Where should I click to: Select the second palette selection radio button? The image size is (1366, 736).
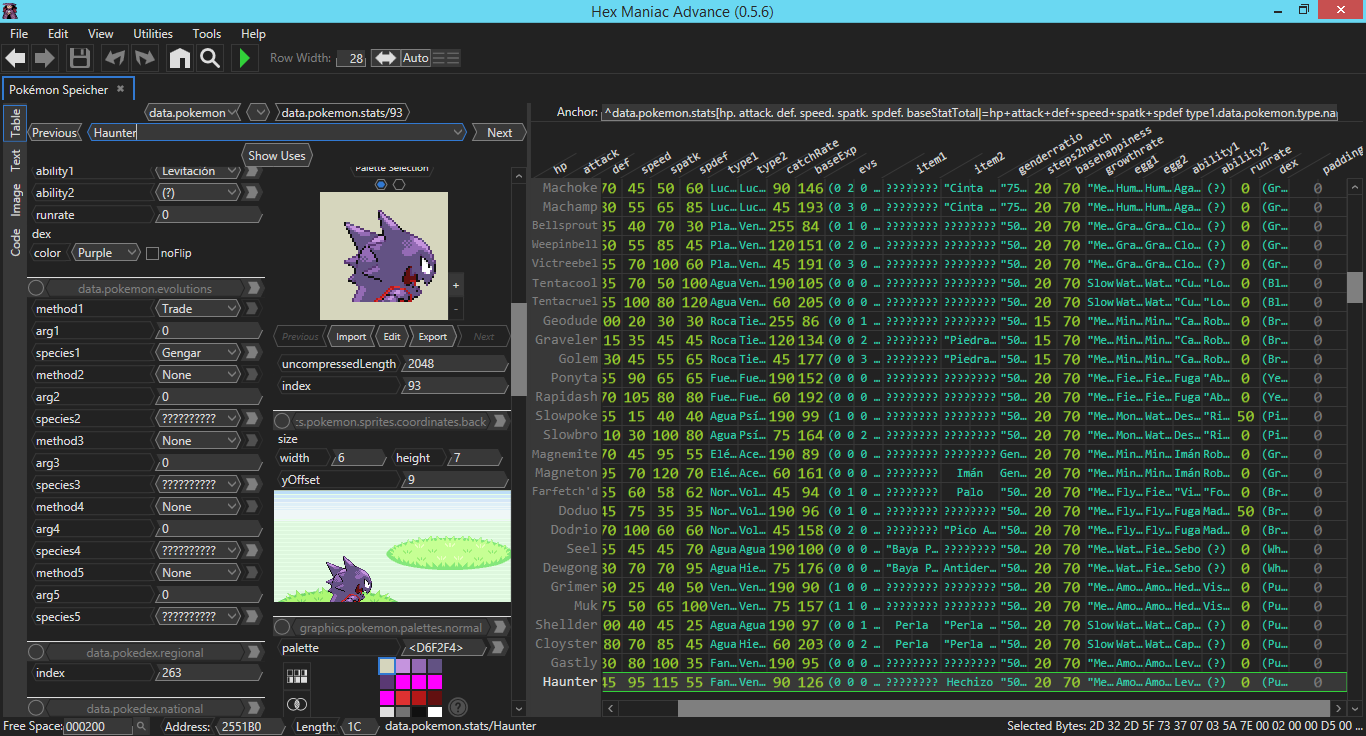[399, 184]
